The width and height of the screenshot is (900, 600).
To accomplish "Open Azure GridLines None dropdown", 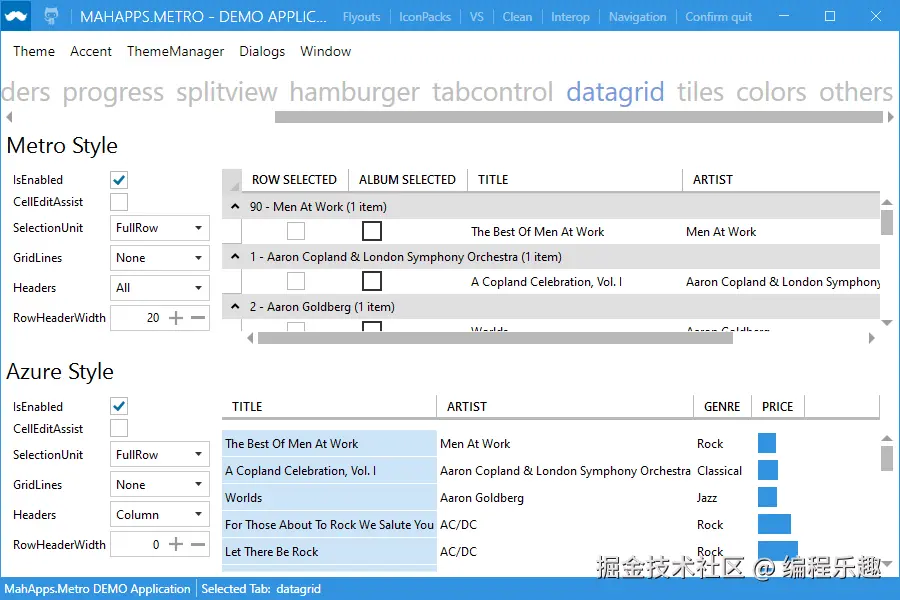I will (160, 485).
